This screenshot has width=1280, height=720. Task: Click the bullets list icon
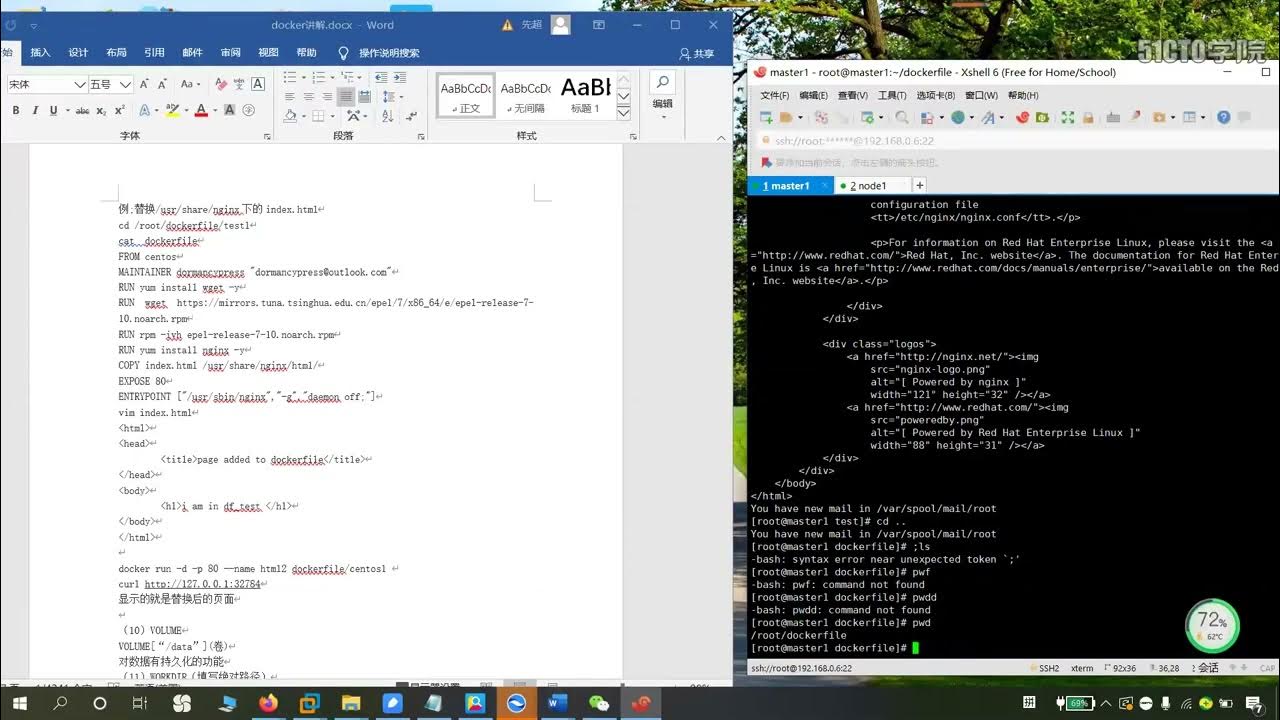[290, 77]
